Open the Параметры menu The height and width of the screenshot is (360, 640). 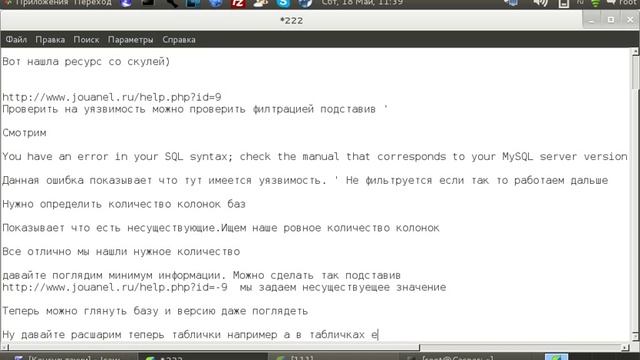(130, 40)
